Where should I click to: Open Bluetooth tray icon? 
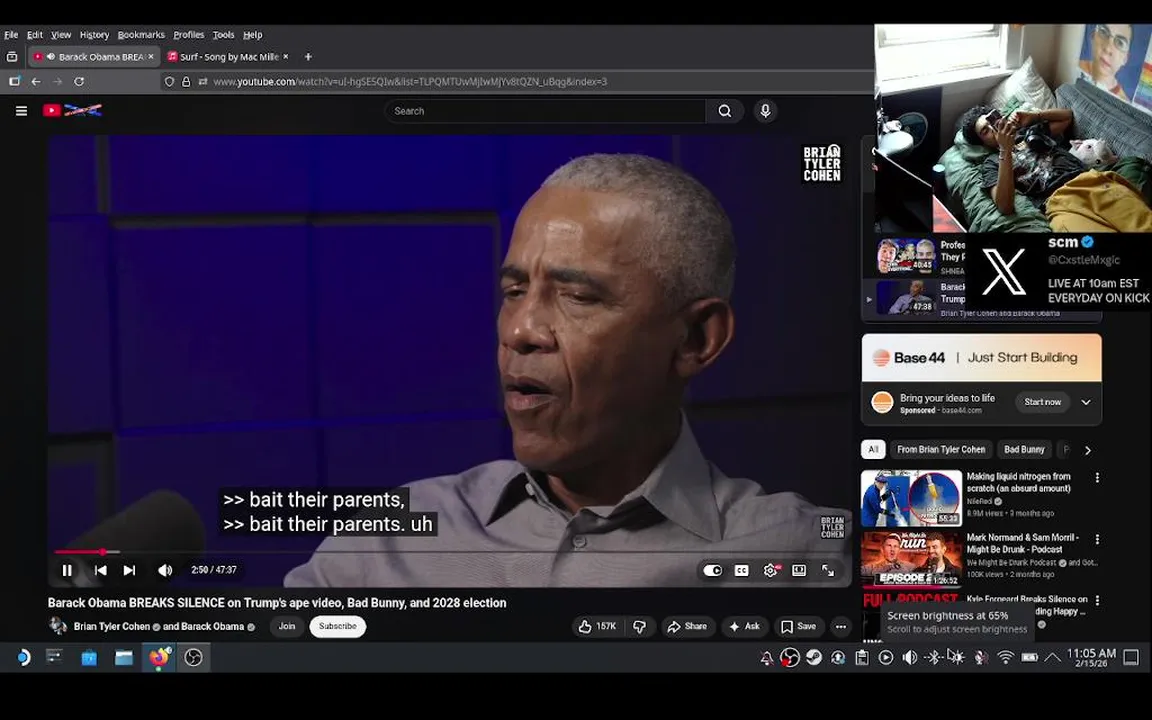pyautogui.click(x=934, y=658)
